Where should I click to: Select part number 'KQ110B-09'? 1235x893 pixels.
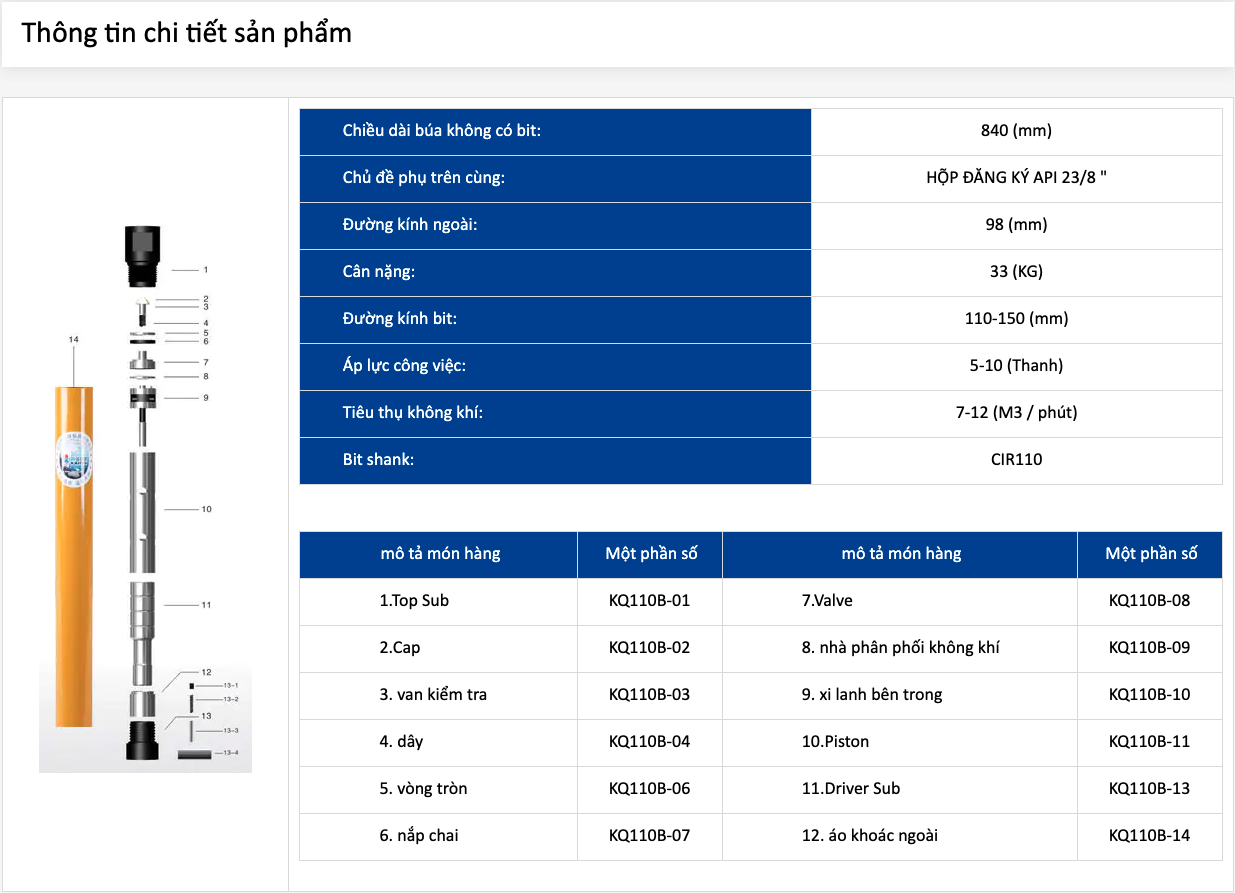1150,648
